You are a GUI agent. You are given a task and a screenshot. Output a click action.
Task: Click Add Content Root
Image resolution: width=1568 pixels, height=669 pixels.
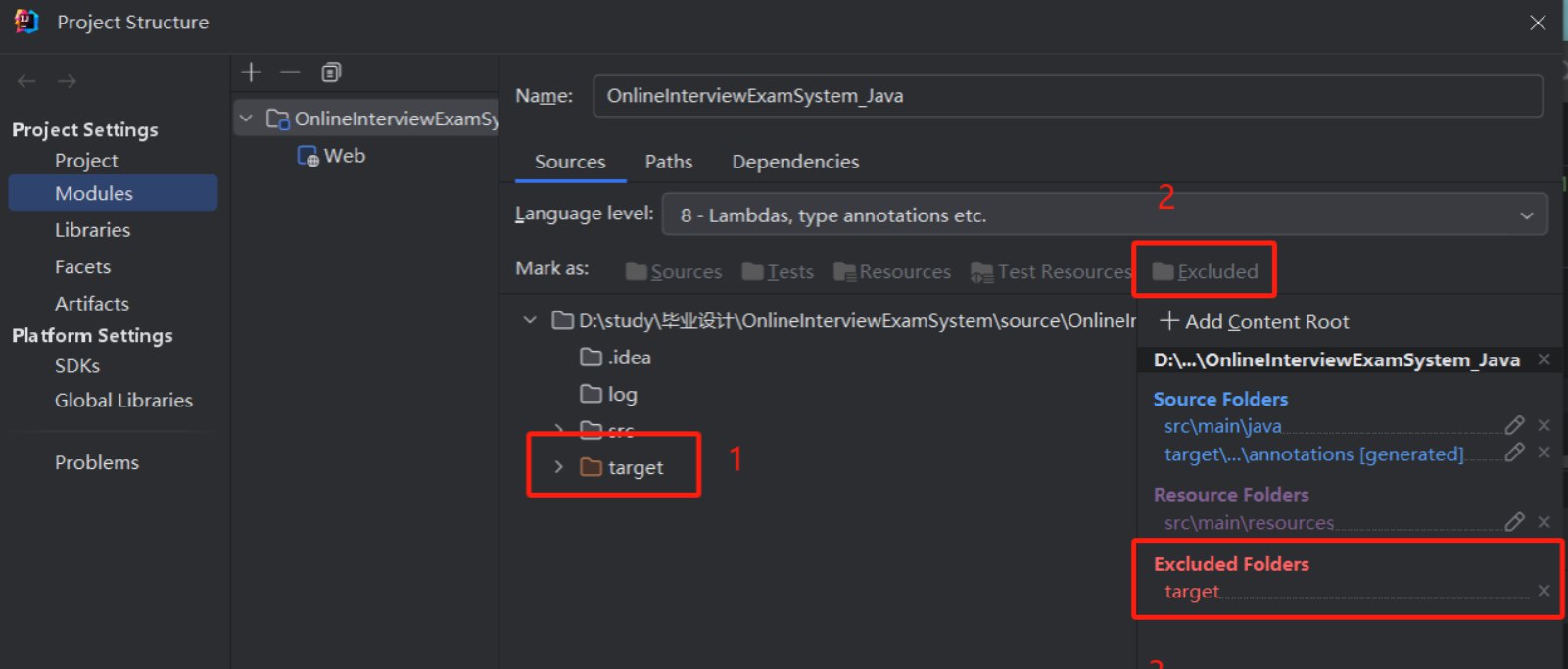[x=1254, y=321]
